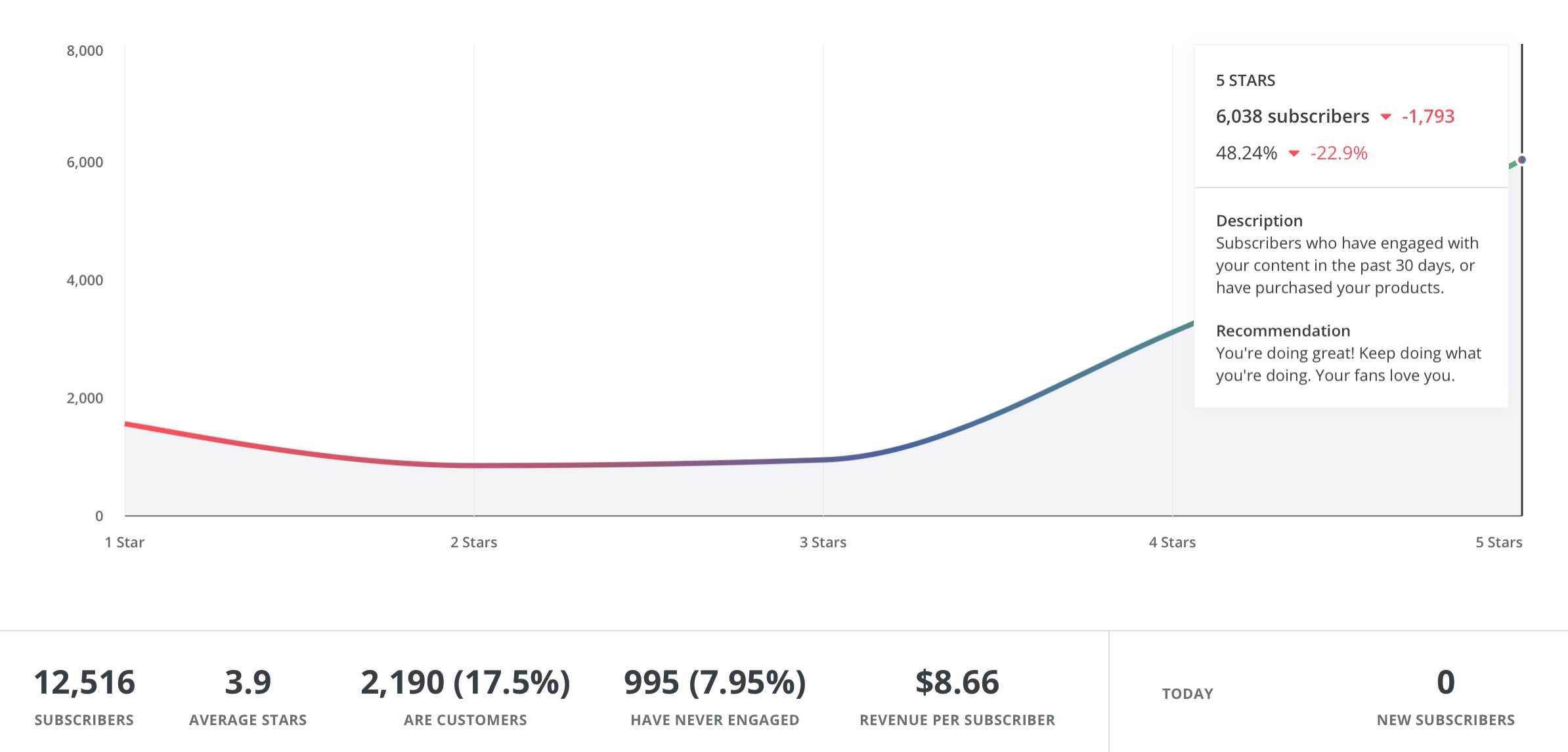Click the 3.9 average stars stat
This screenshot has width=1568, height=752.
pyautogui.click(x=248, y=682)
